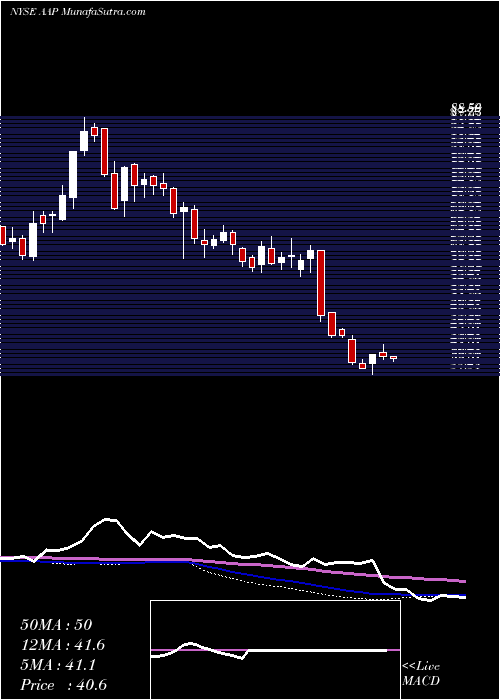Select the '50MA : 50' value text

[56, 625]
